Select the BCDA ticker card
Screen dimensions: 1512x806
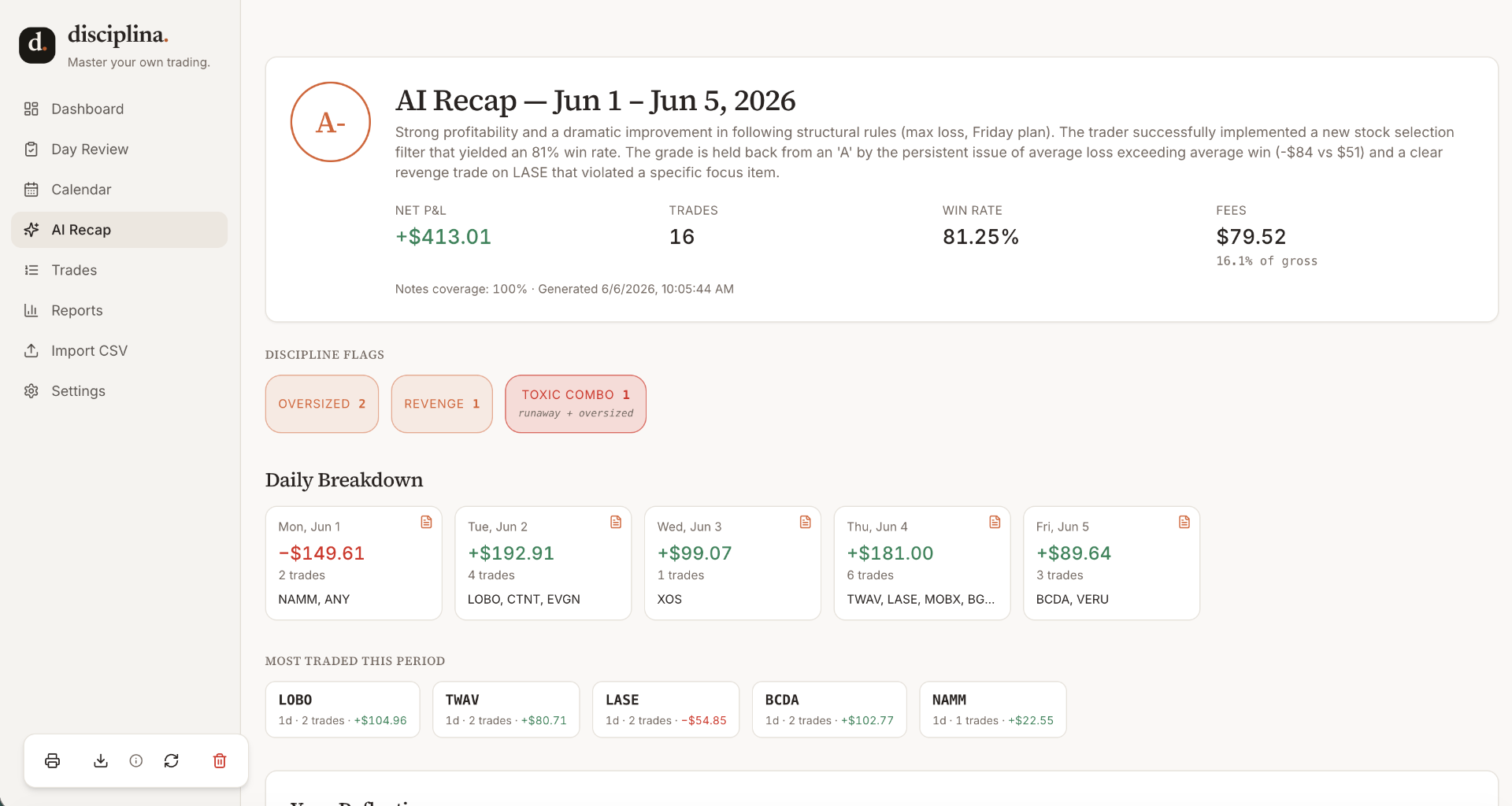coord(829,709)
